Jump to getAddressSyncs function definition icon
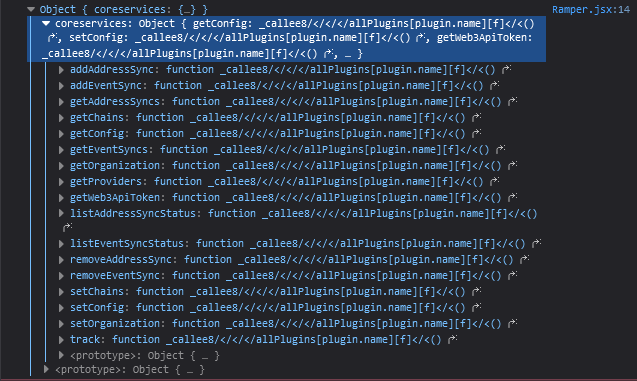 coord(512,101)
